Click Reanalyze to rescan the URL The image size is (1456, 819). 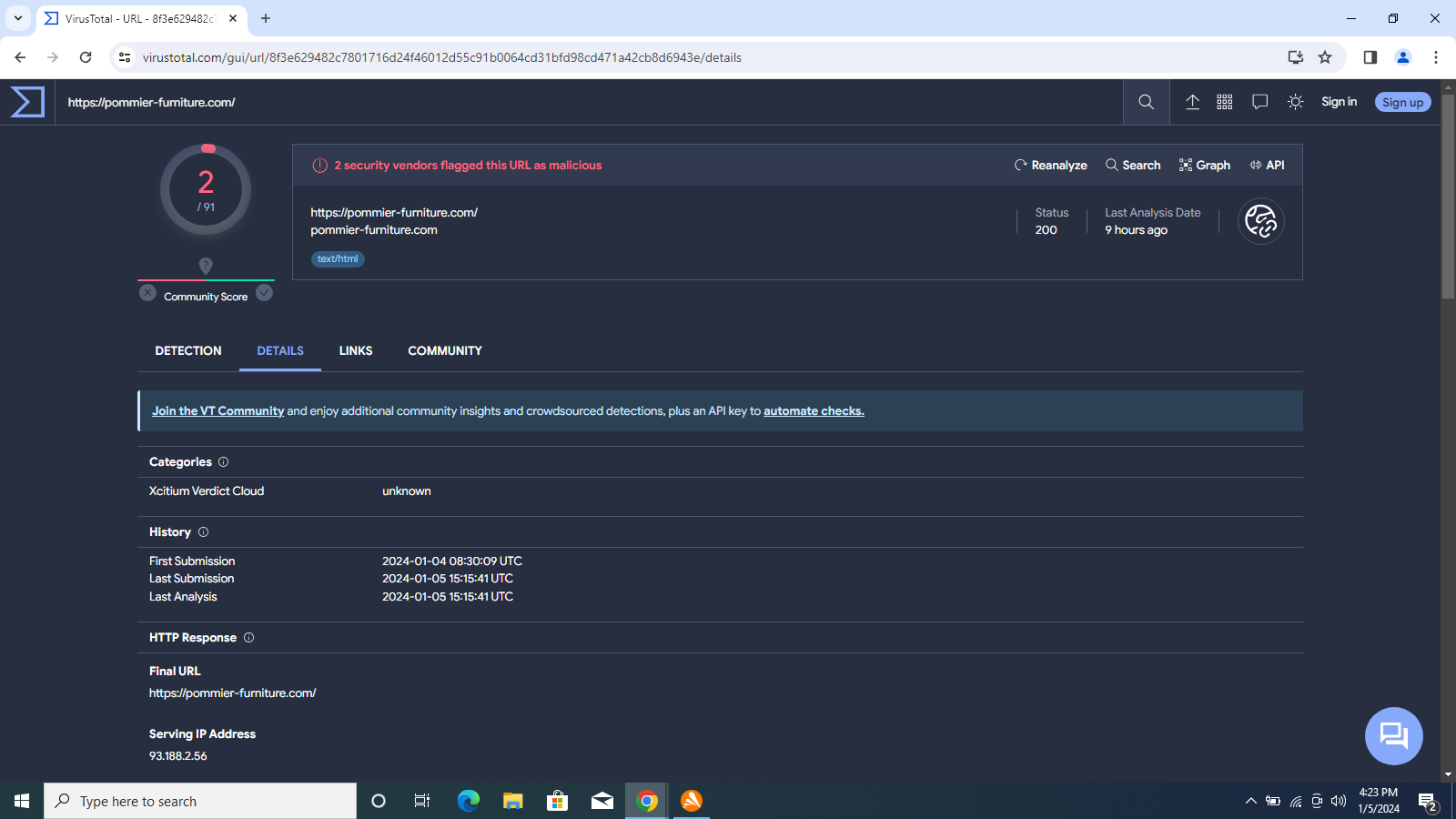coord(1050,165)
